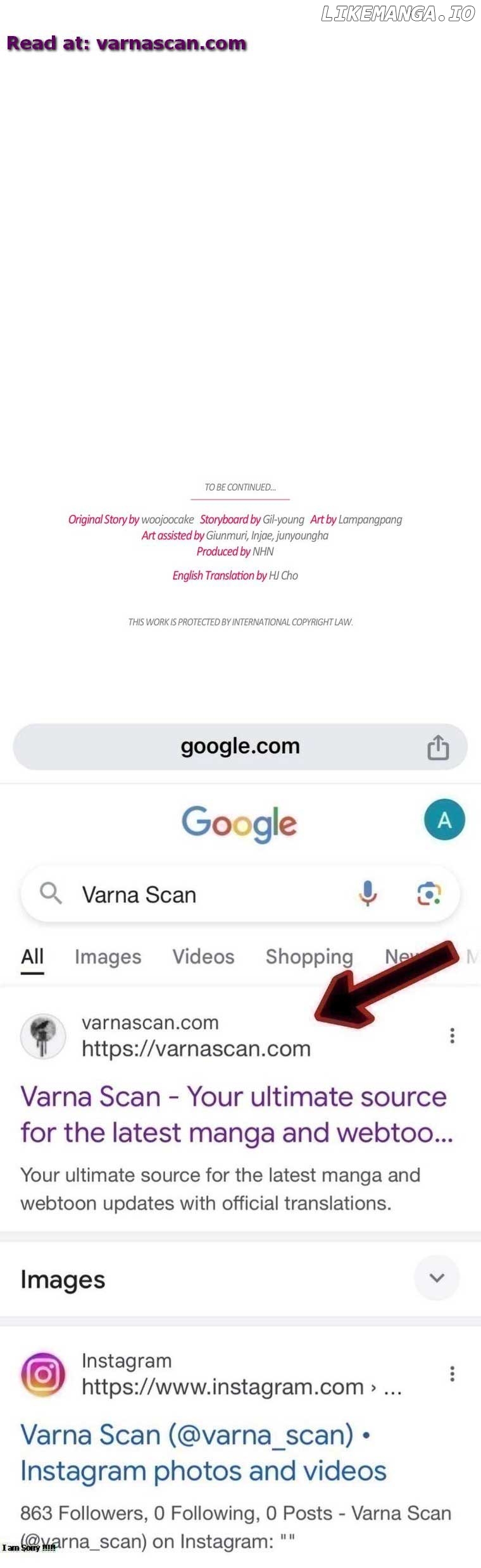Switch to the Videos tab
This screenshot has height=1568, width=481.
tap(203, 957)
